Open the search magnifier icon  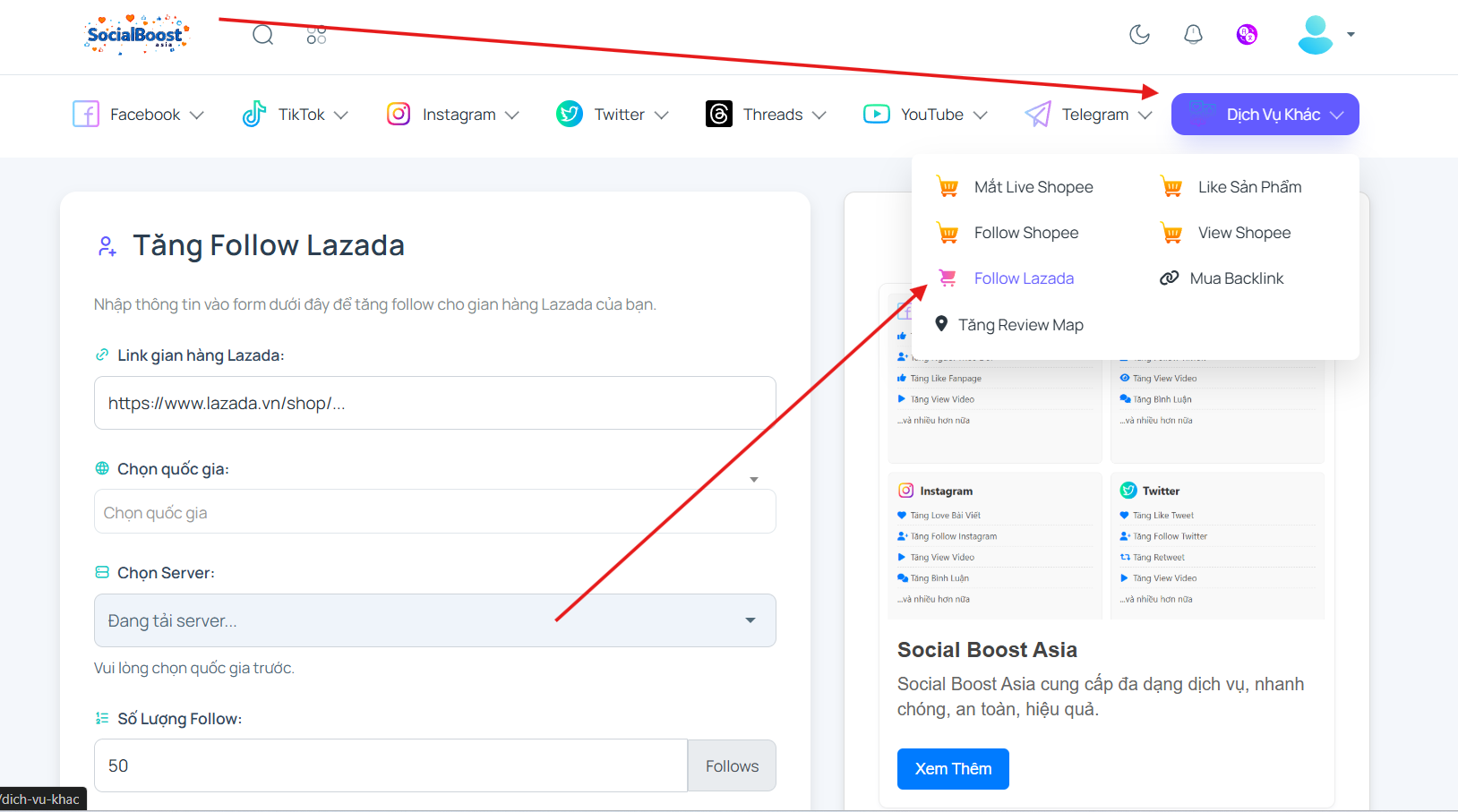click(262, 35)
